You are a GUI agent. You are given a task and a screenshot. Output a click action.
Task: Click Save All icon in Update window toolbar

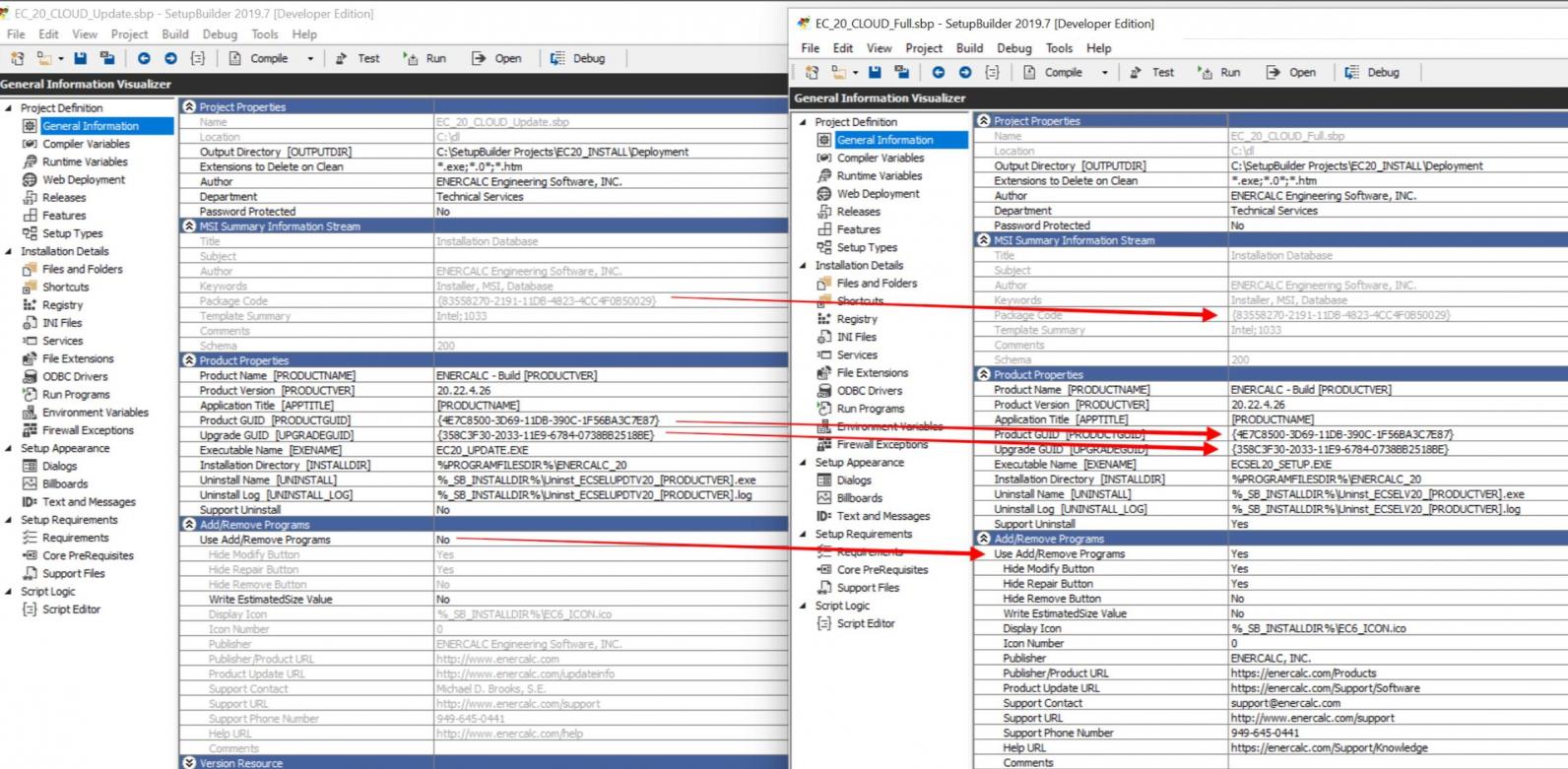(107, 58)
